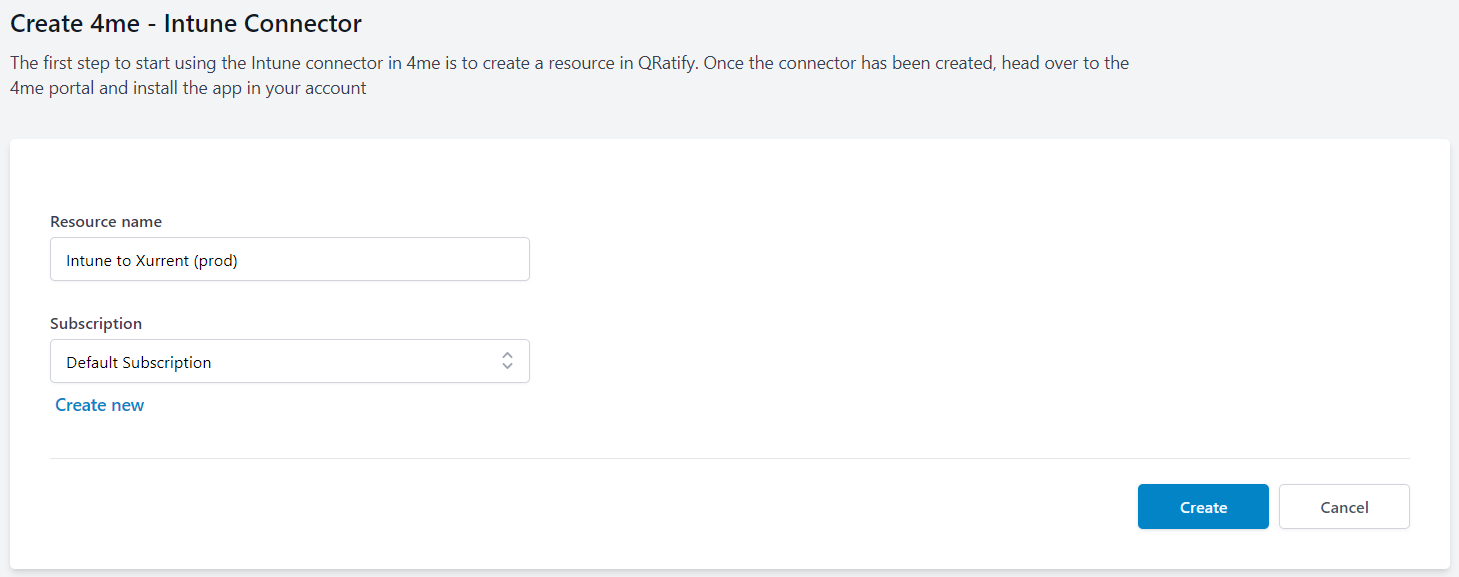The height and width of the screenshot is (577, 1459).
Task: Click the Resource name label
Action: click(105, 221)
